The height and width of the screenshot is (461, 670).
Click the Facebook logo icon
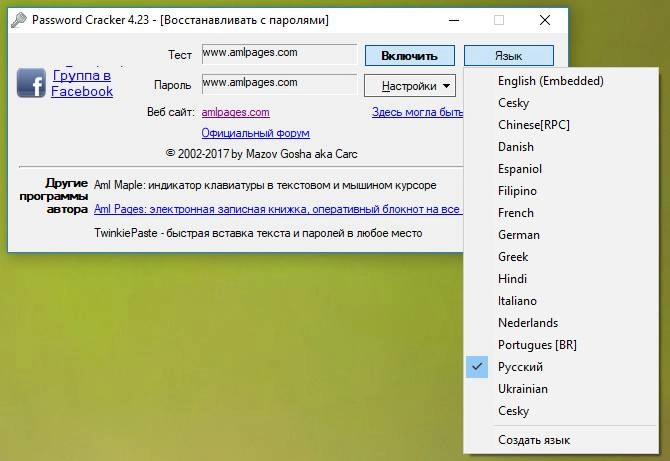pos(31,83)
